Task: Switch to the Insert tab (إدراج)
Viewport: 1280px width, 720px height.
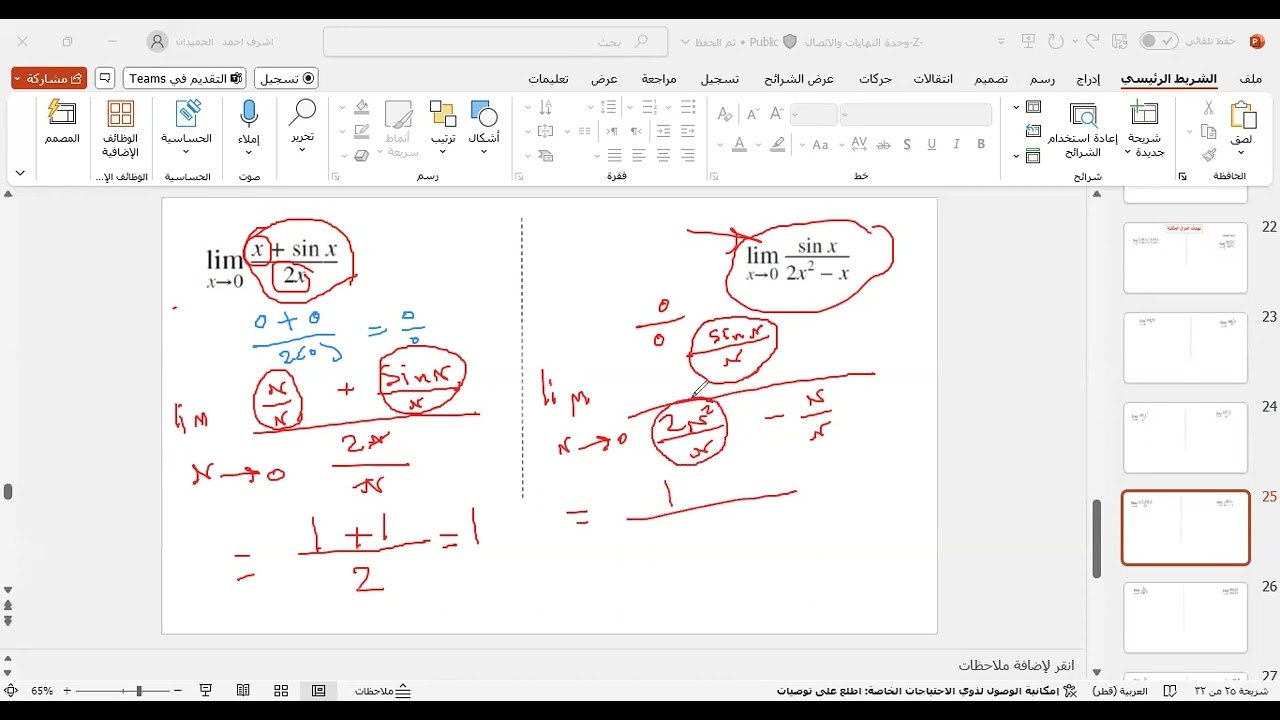Action: coord(1088,79)
